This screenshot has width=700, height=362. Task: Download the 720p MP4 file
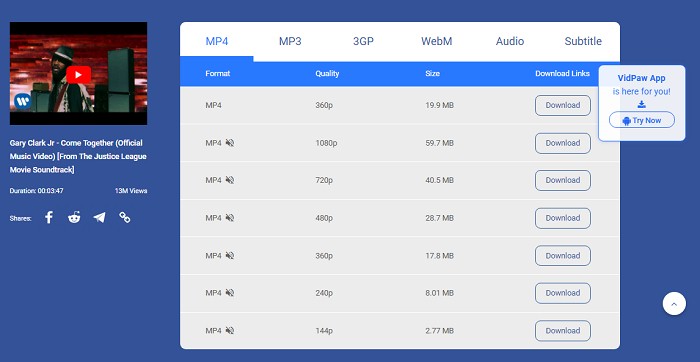(563, 180)
